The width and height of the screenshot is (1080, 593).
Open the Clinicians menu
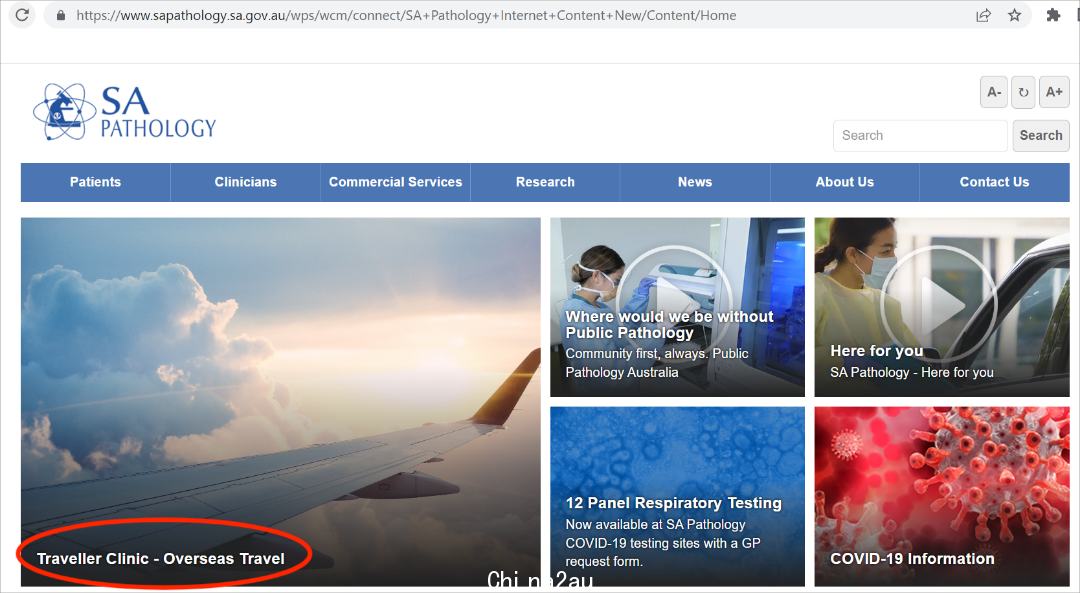click(245, 183)
